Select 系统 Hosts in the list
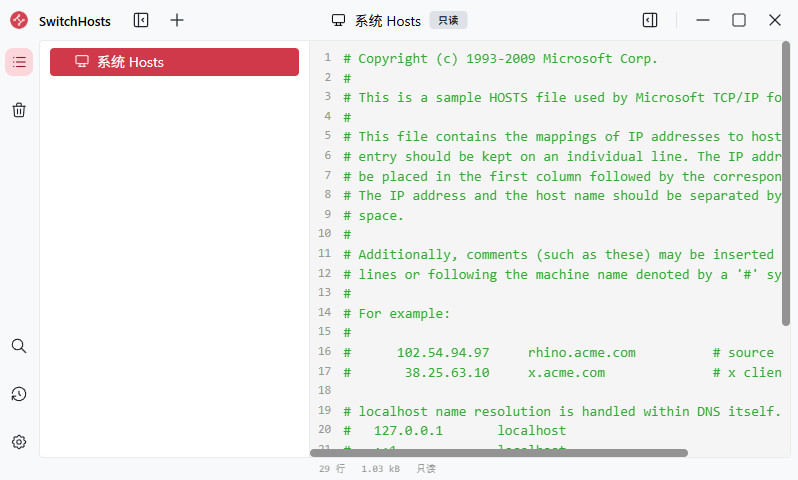The image size is (798, 480). click(x=174, y=62)
